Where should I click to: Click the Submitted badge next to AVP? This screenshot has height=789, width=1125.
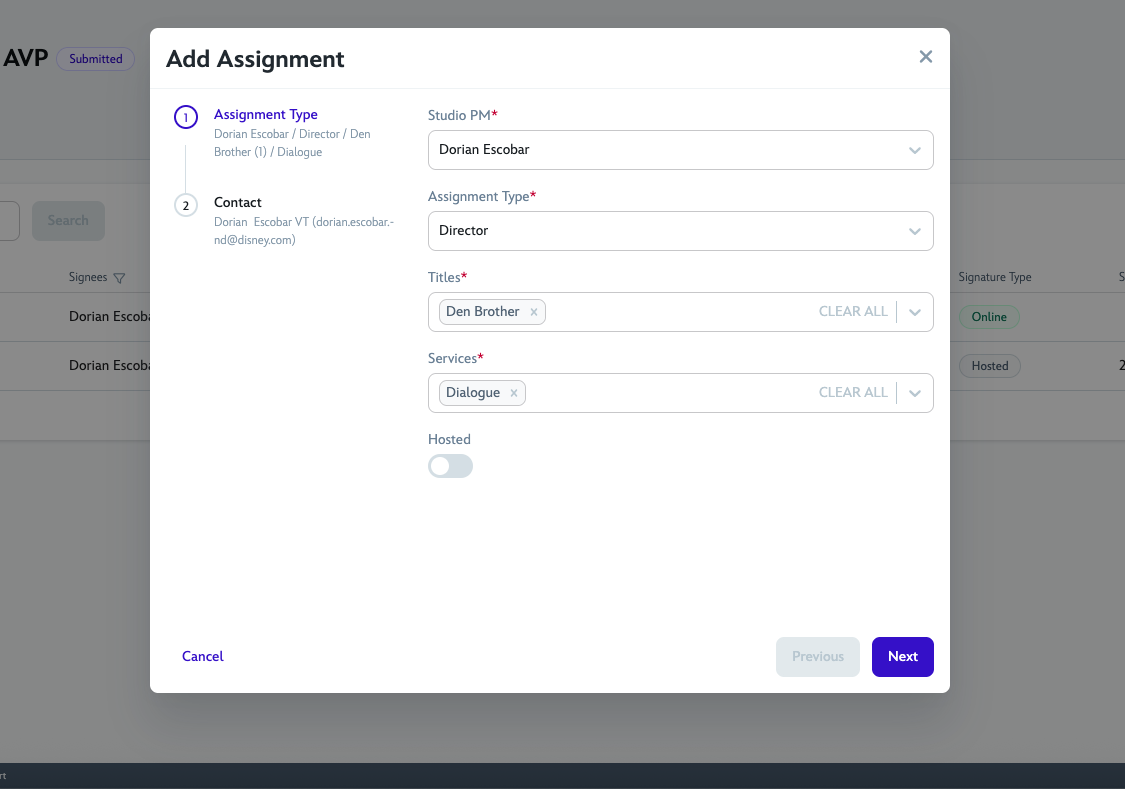pos(95,59)
